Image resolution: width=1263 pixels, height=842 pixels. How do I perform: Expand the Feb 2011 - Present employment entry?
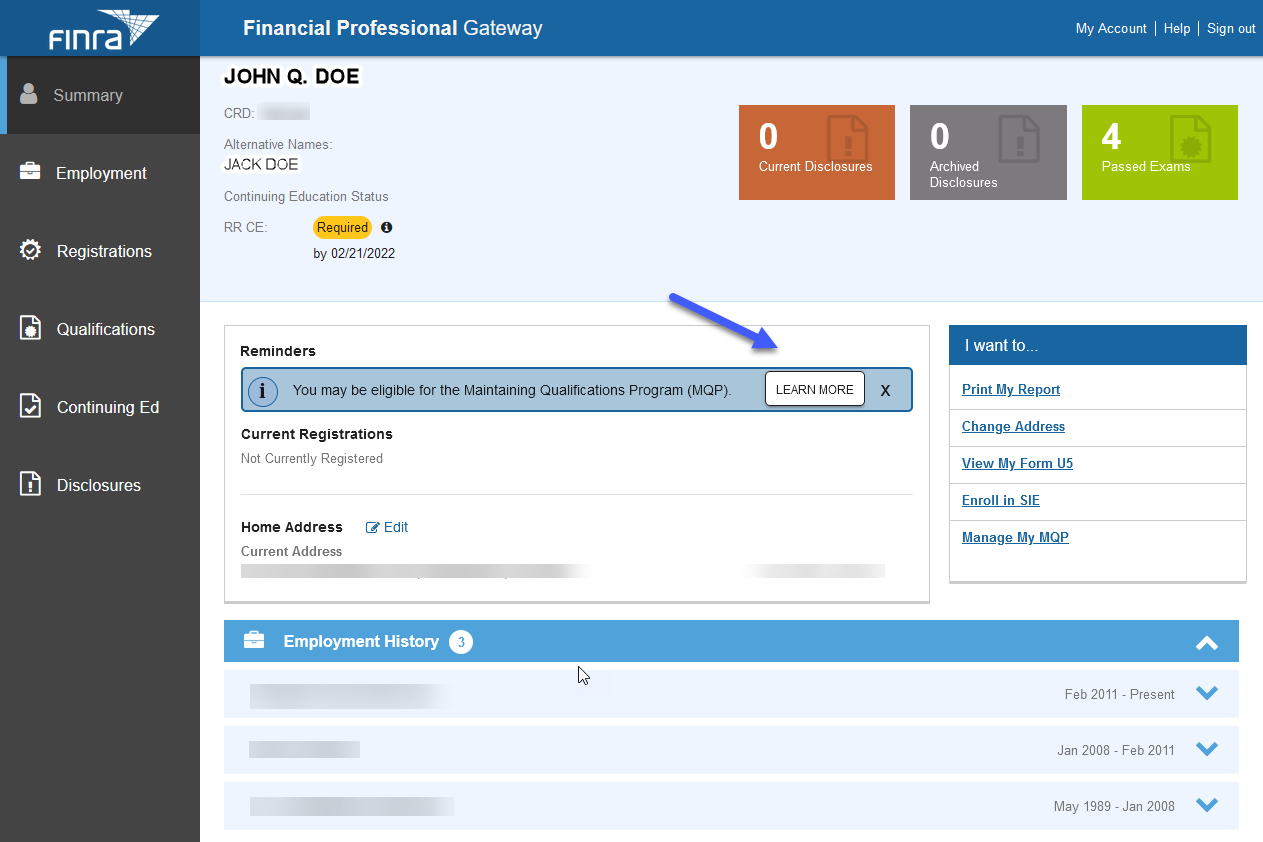click(1207, 693)
